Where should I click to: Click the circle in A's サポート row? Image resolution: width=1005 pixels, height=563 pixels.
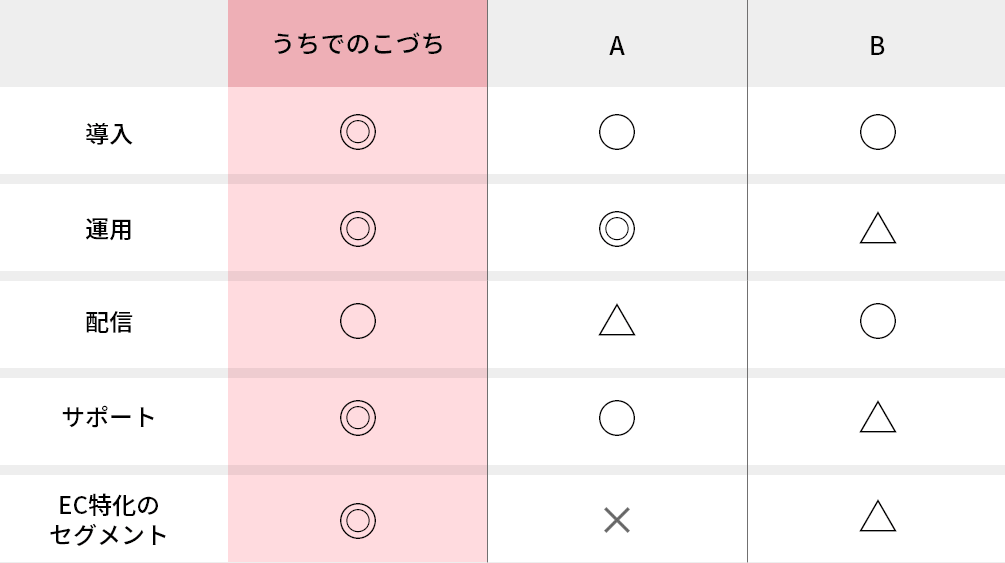[617, 417]
